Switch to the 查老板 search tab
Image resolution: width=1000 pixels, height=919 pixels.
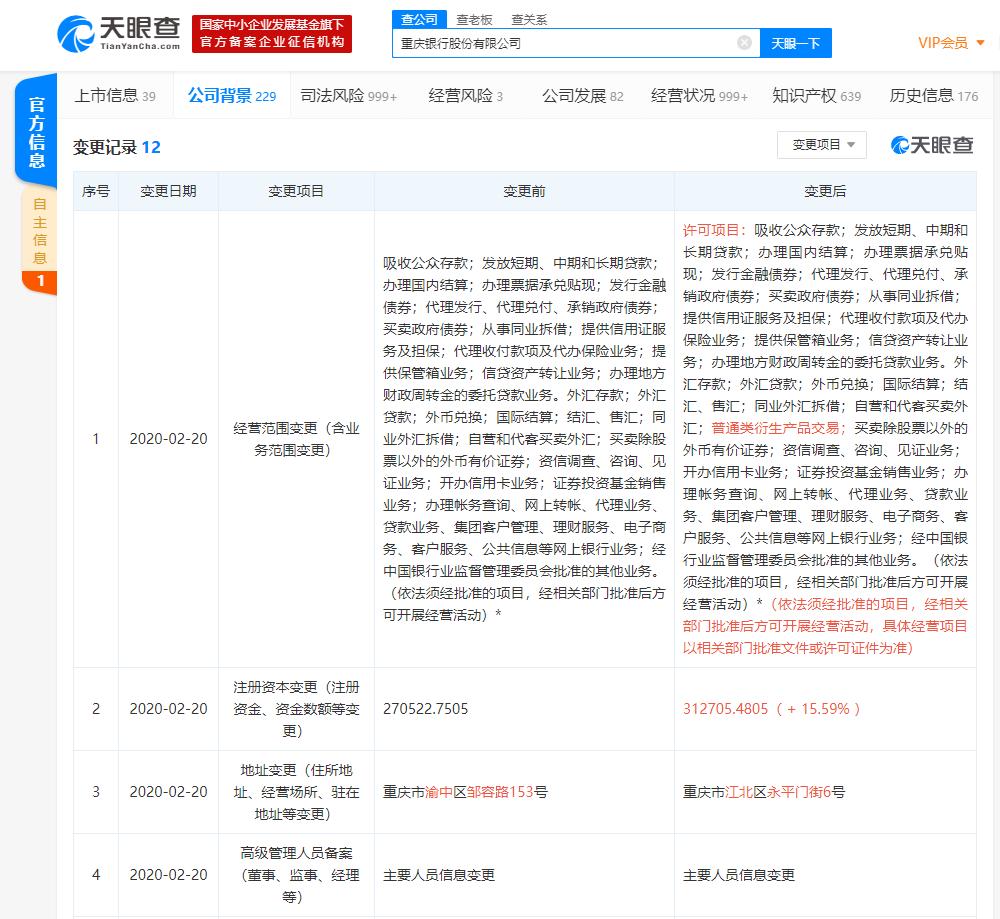tap(474, 20)
